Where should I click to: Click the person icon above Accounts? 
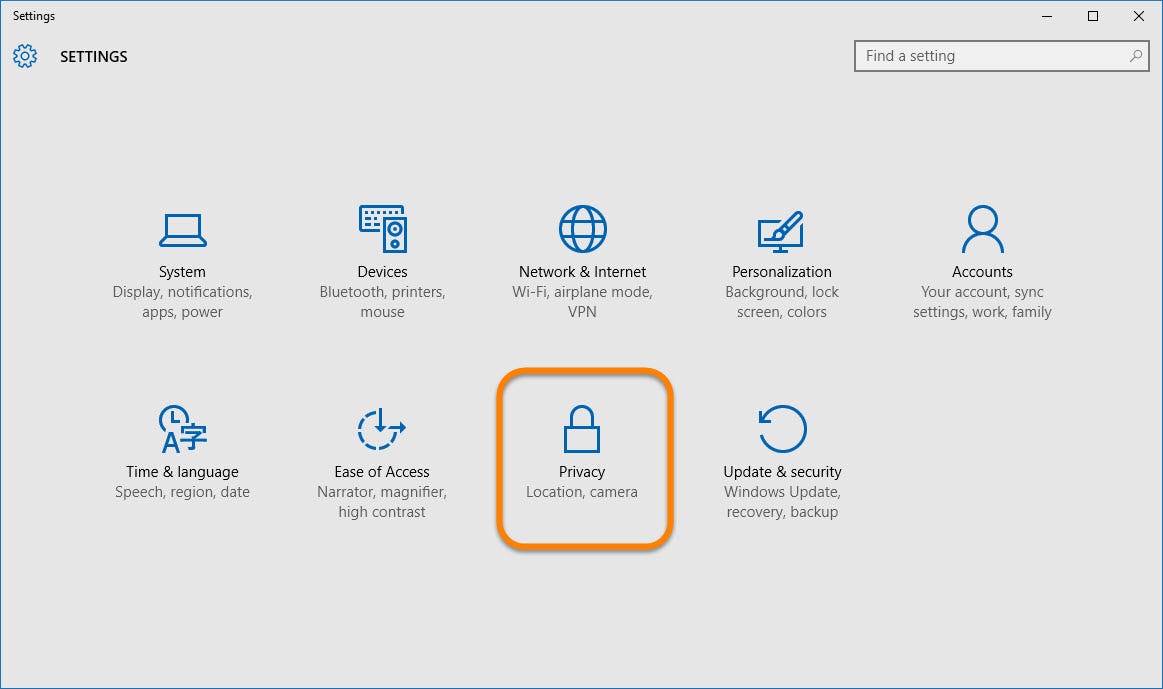click(x=981, y=228)
